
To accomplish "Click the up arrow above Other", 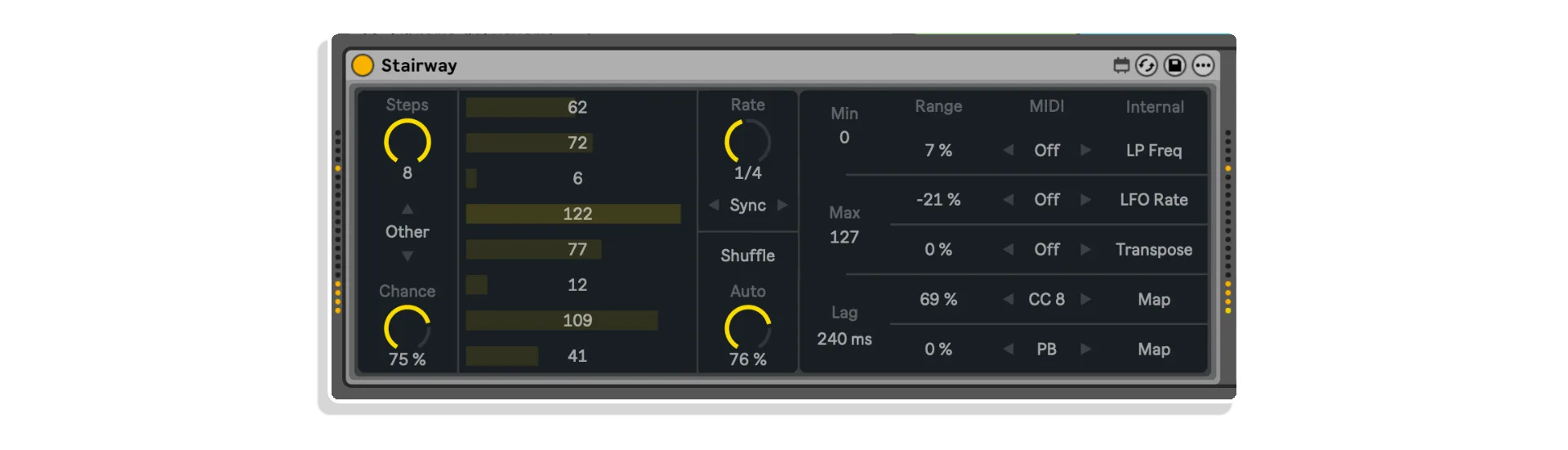I will (x=408, y=209).
